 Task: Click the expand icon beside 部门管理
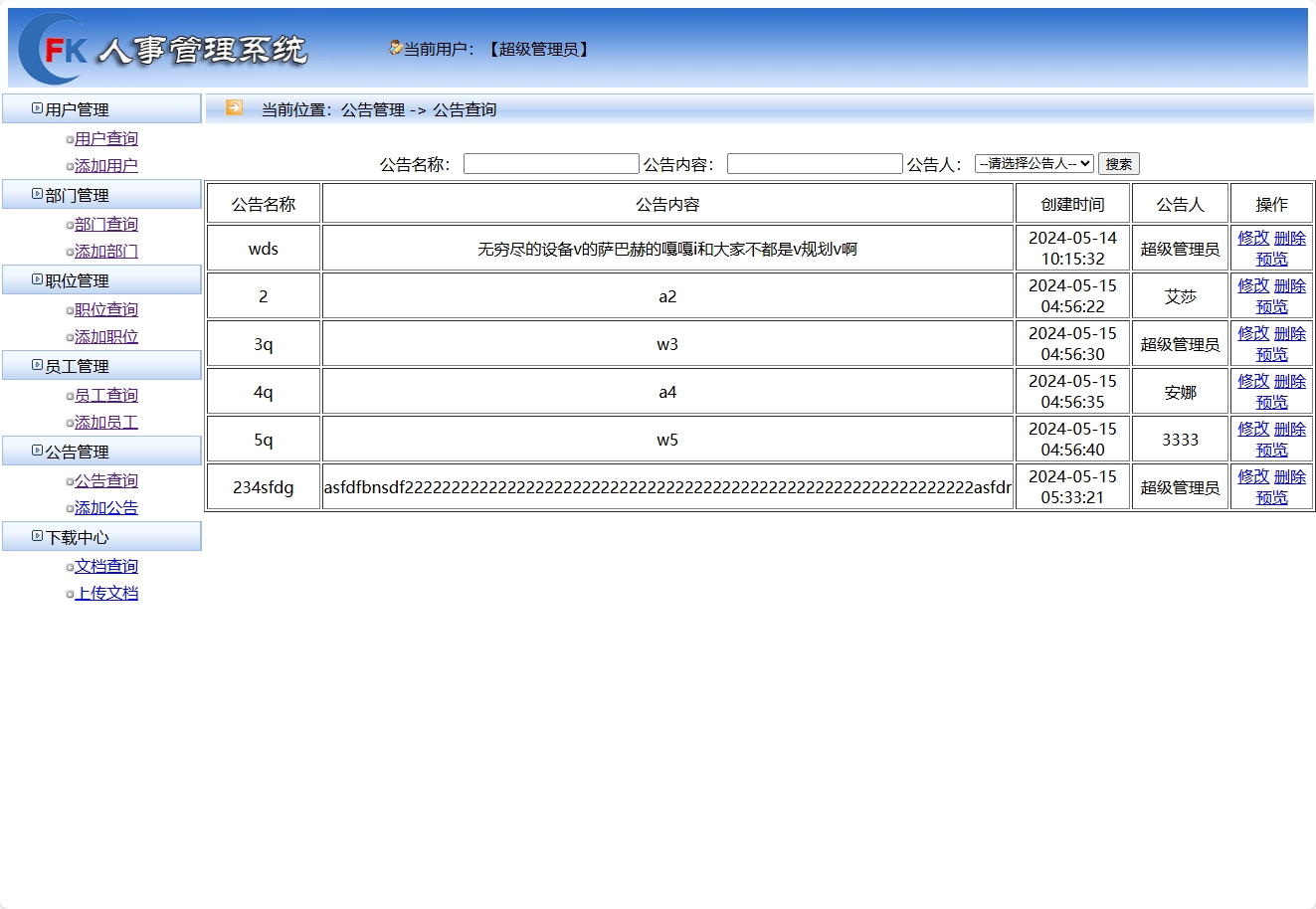pos(37,194)
